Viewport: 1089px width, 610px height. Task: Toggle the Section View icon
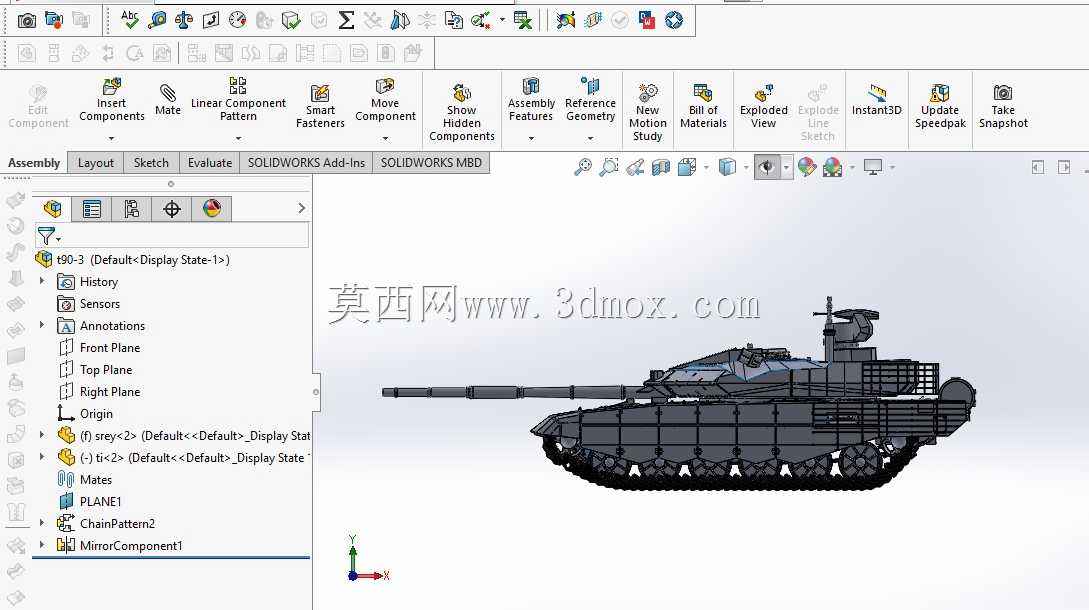pos(661,167)
